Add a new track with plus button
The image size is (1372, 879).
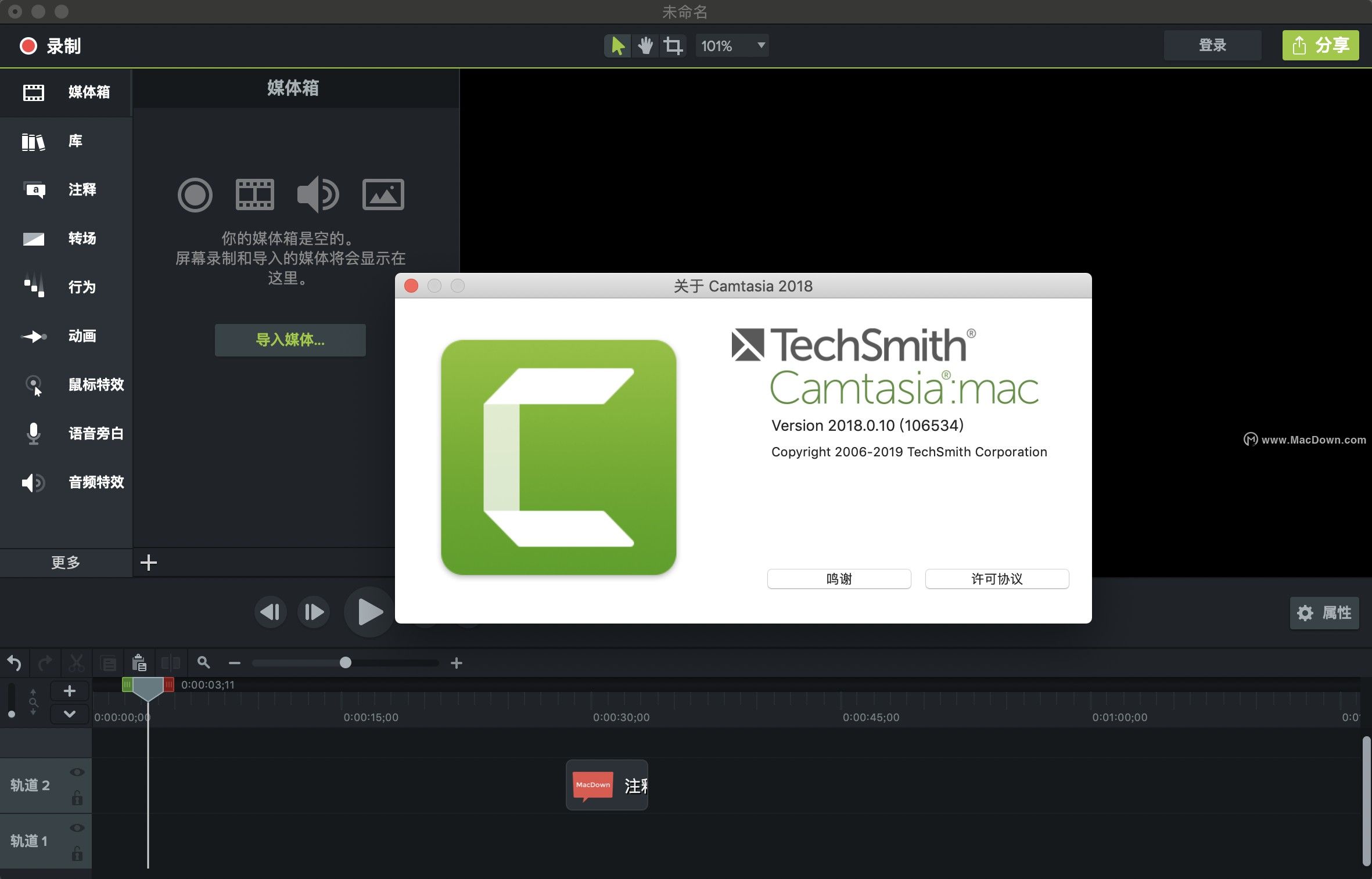pyautogui.click(x=70, y=691)
